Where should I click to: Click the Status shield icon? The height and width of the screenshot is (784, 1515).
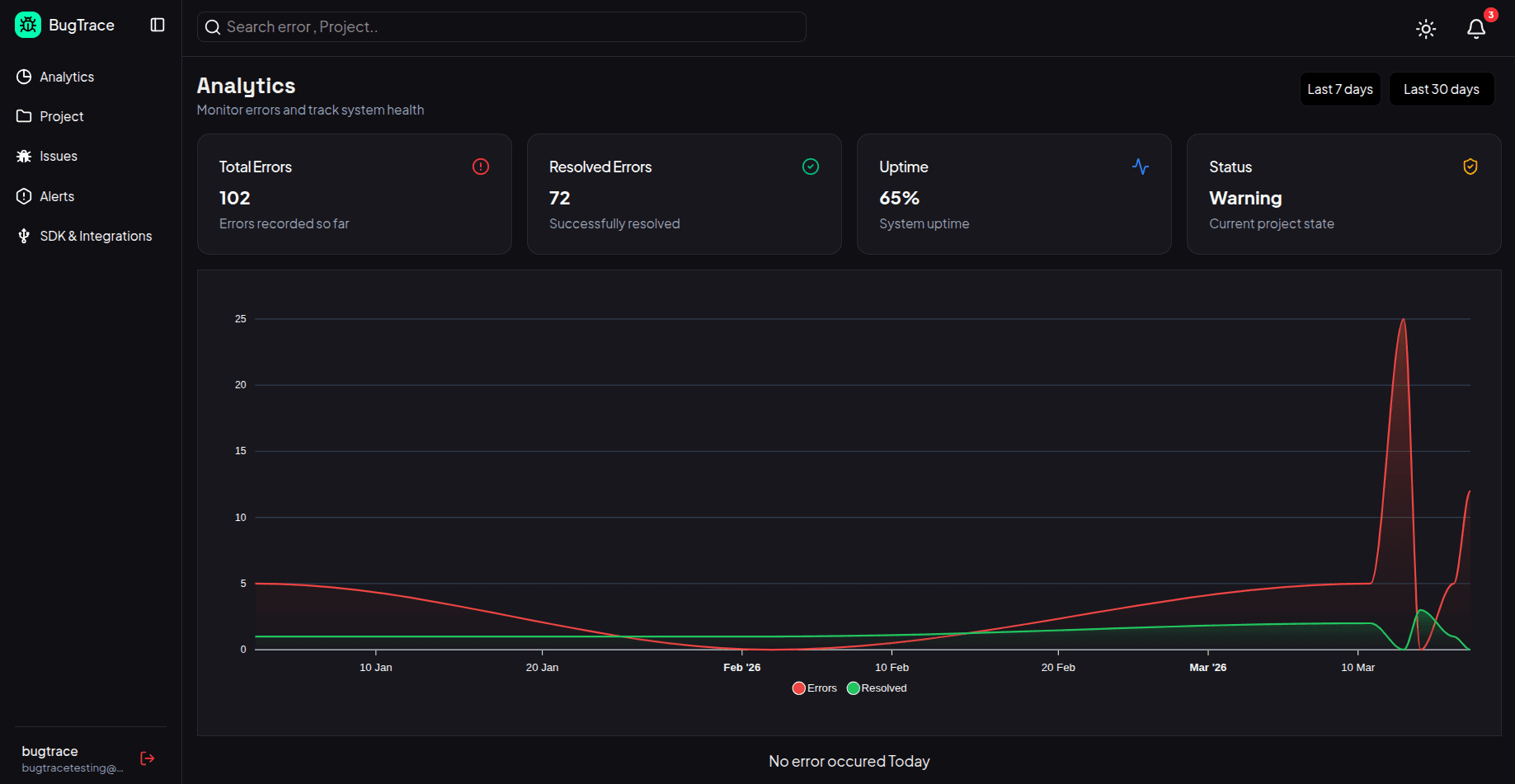[1470, 167]
